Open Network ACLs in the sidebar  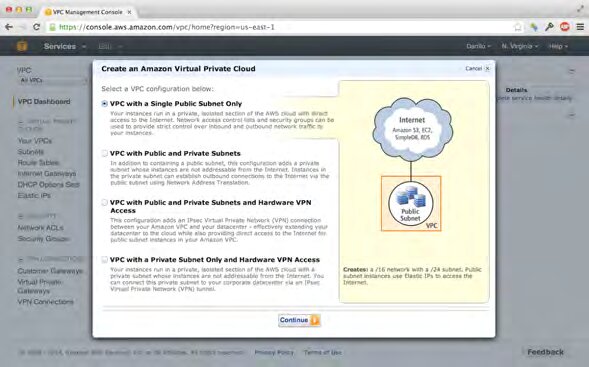40,228
